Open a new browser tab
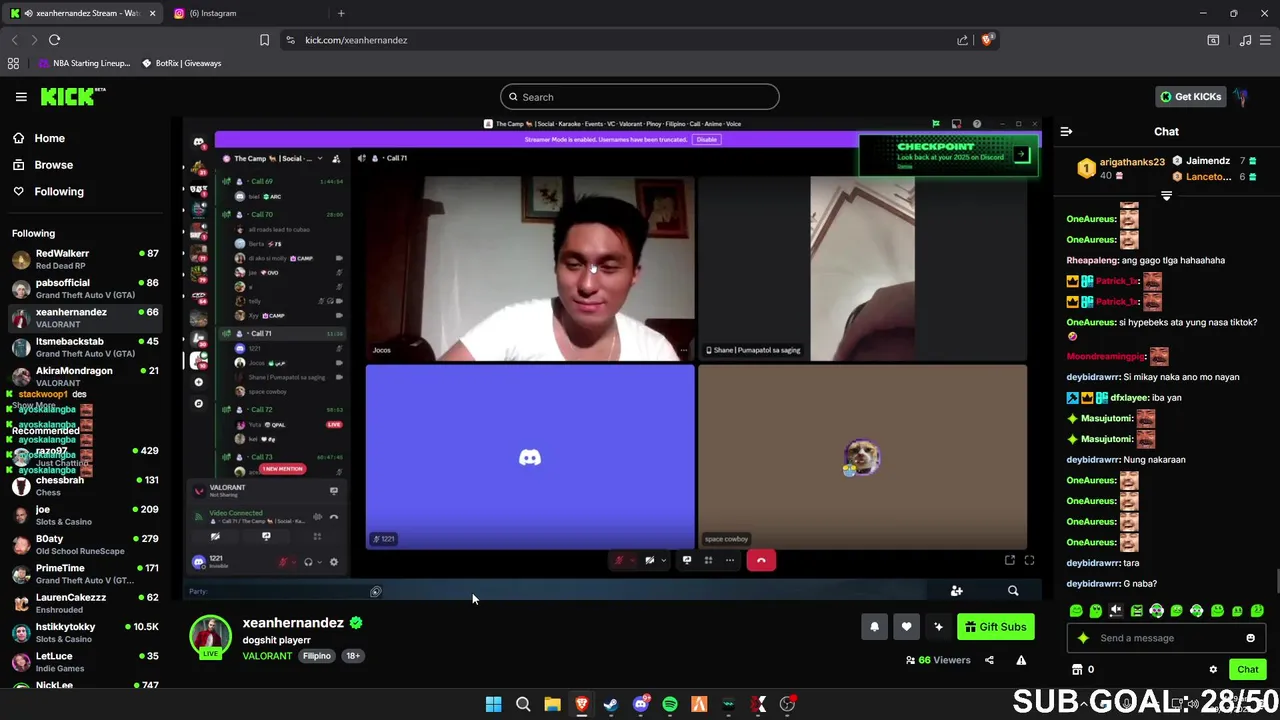Viewport: 1280px width, 720px height. (x=341, y=13)
